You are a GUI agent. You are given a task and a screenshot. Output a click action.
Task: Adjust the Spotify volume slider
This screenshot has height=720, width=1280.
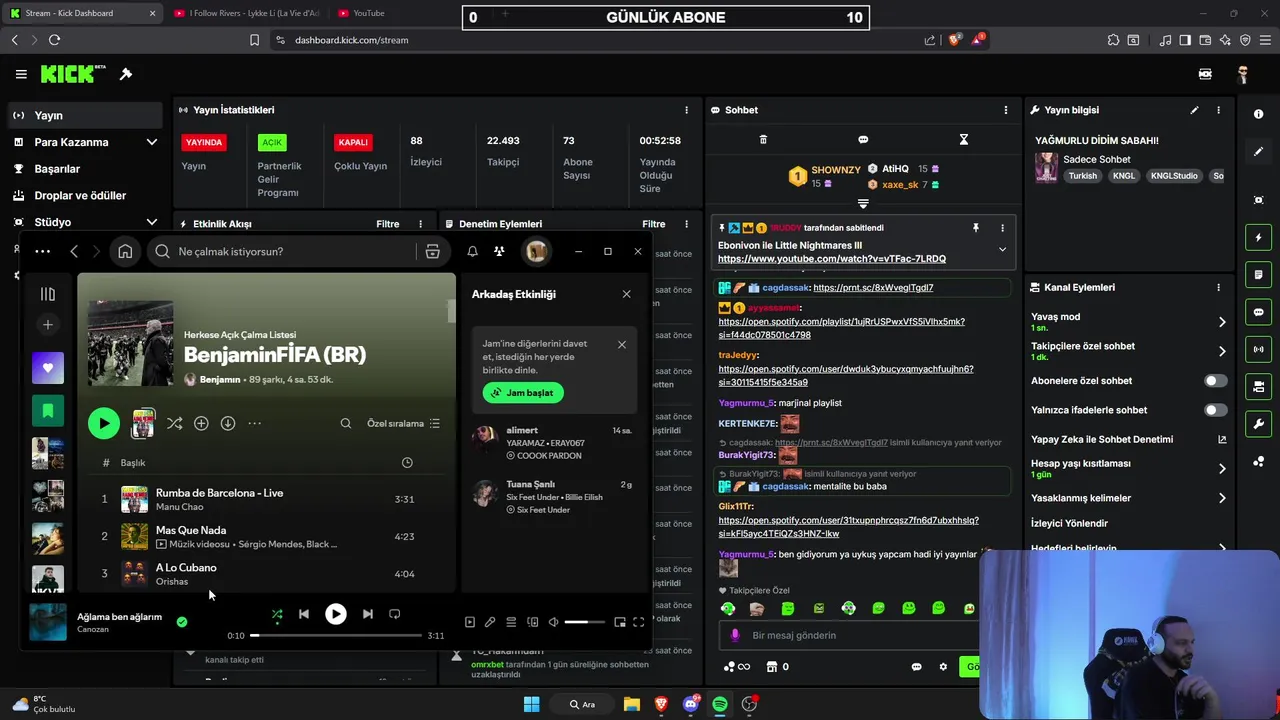(584, 622)
